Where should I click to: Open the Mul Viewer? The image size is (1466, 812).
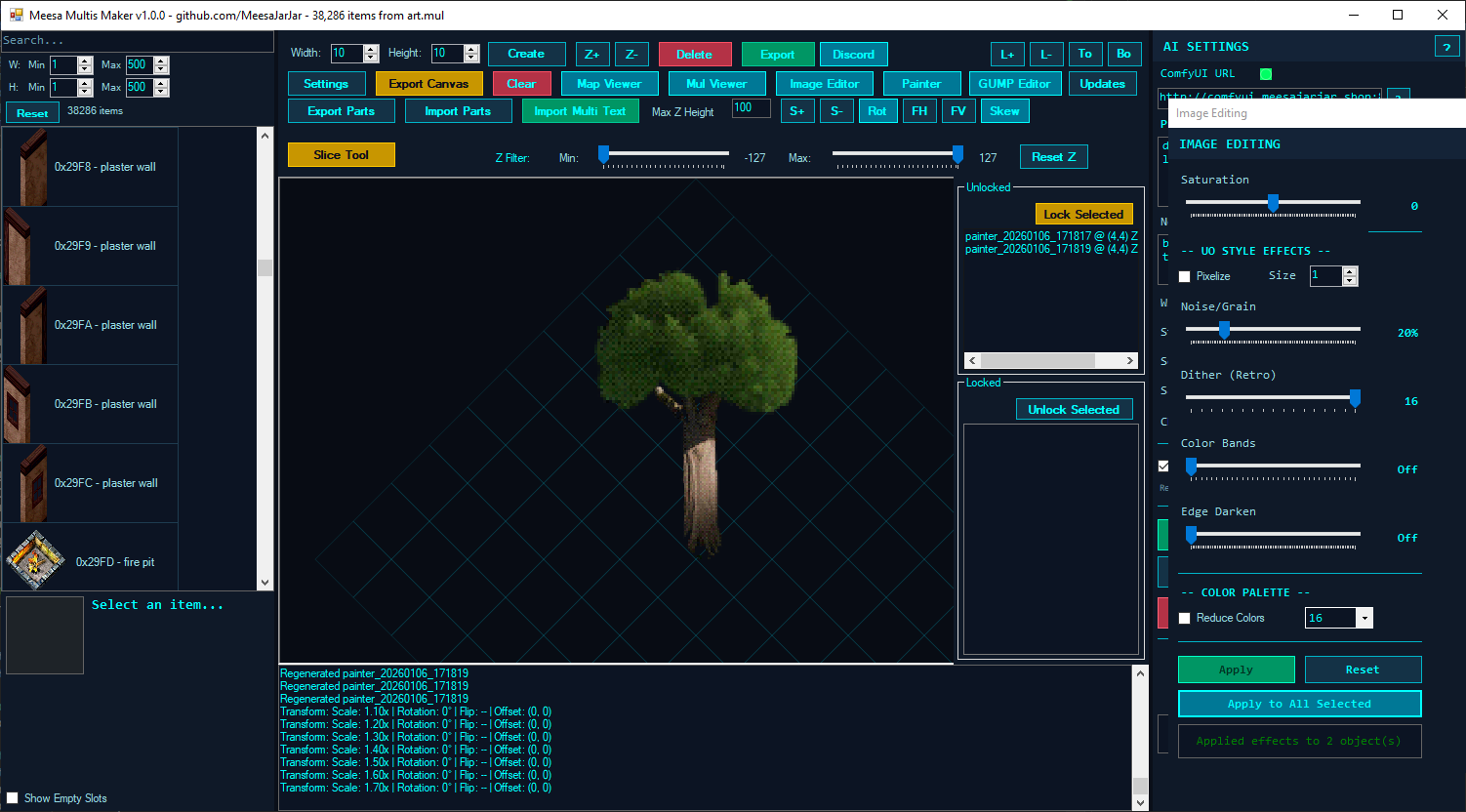716,84
